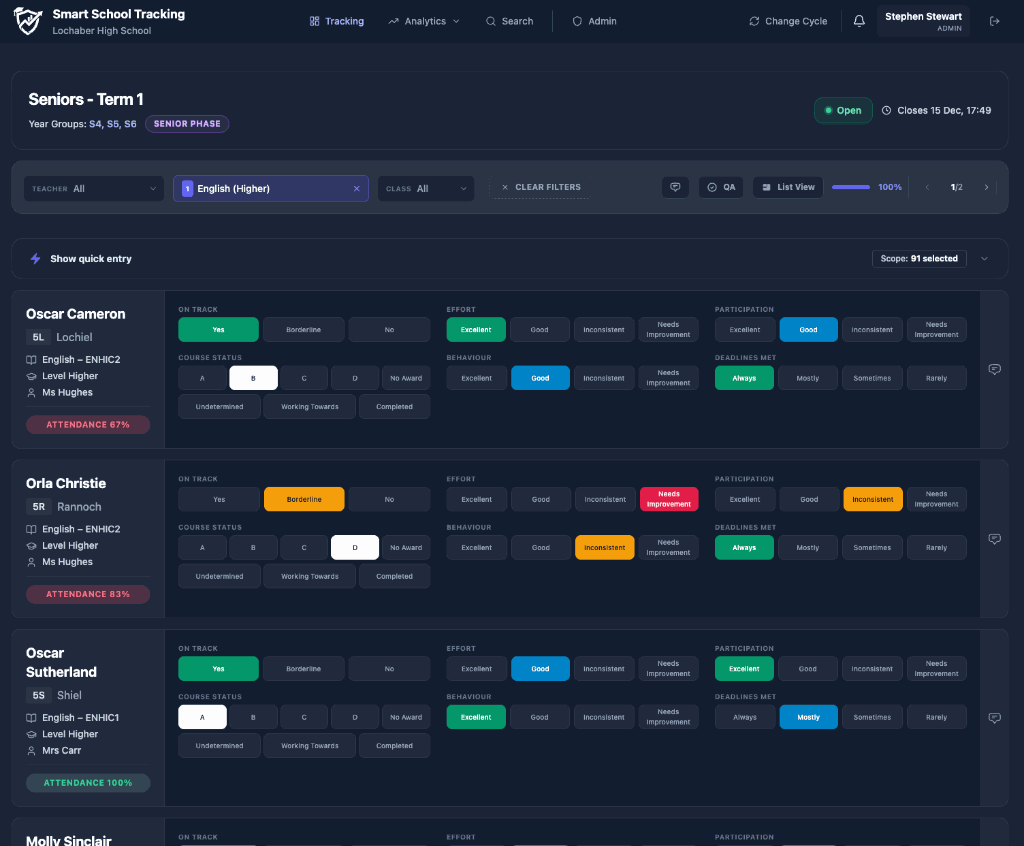Go to the Admin section
Image resolution: width=1024 pixels, height=846 pixels.
594,21
